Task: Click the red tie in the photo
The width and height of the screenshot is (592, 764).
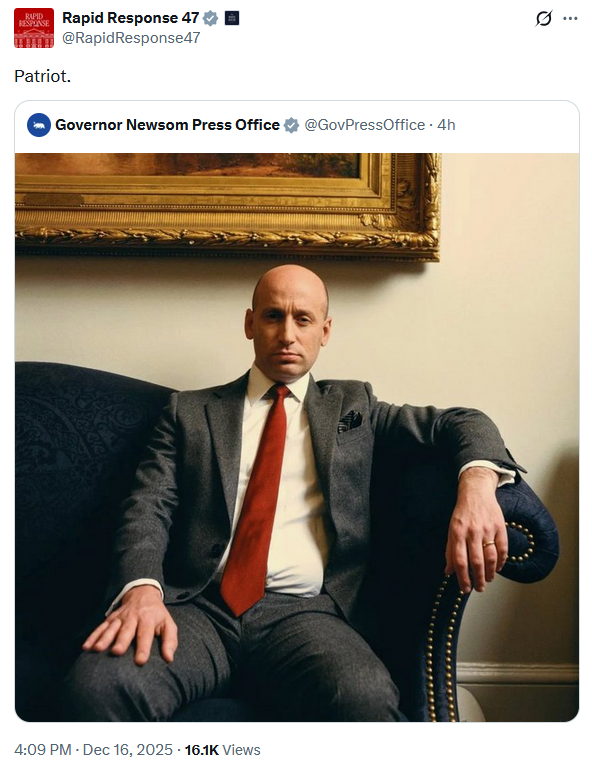Action: point(254,499)
